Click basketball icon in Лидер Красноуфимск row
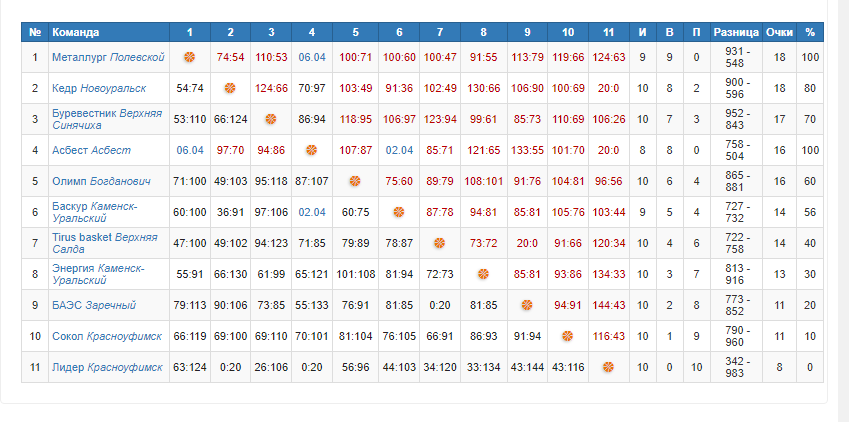This screenshot has height=422, width=849. 609,367
